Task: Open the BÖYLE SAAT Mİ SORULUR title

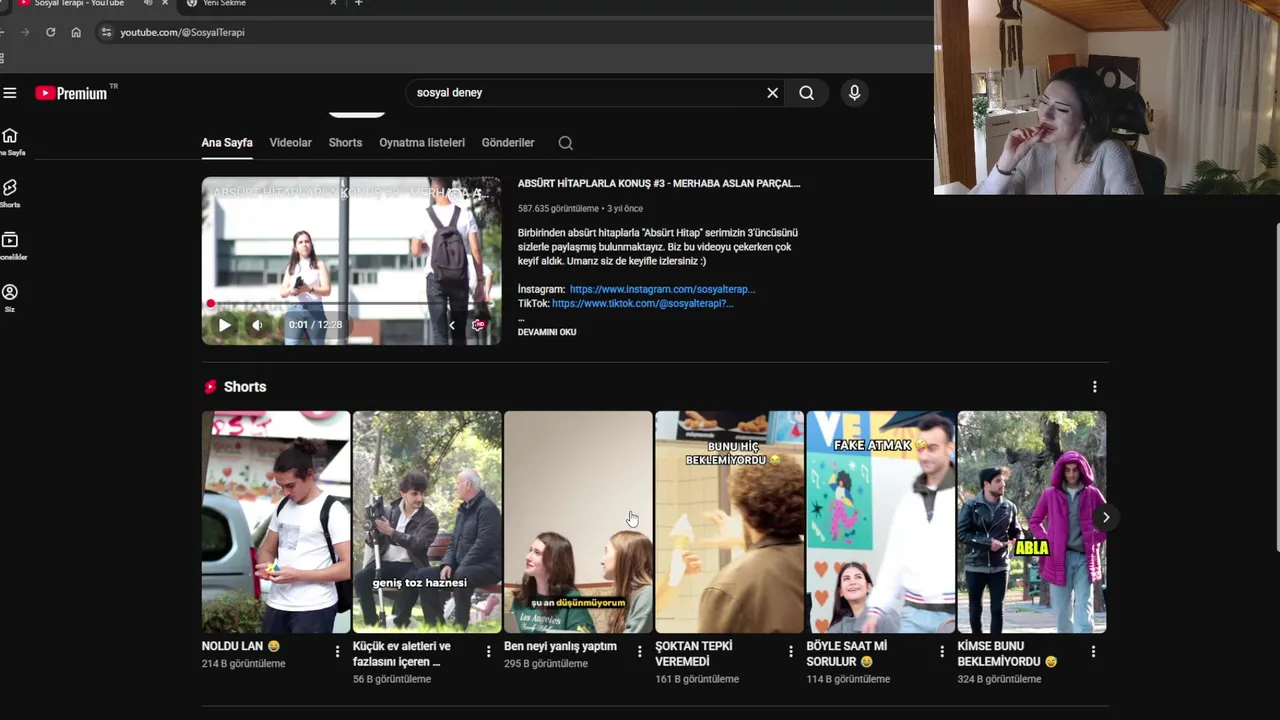Action: tap(847, 654)
